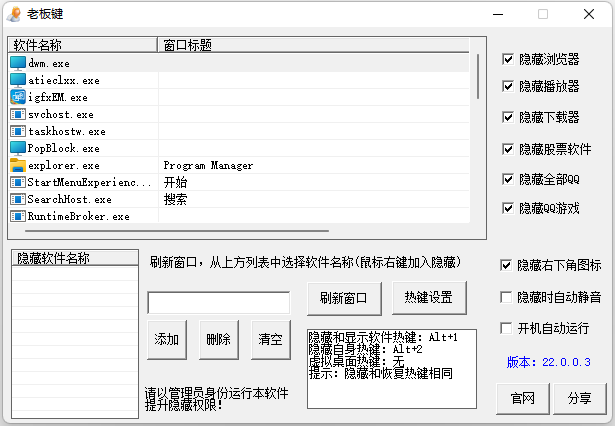Click the process list horizontal scrollbar
This screenshot has width=615, height=426.
click(x=176, y=231)
